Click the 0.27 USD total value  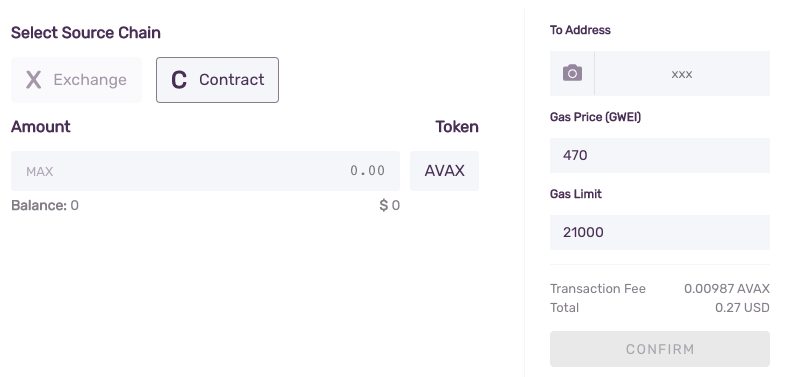pos(742,307)
